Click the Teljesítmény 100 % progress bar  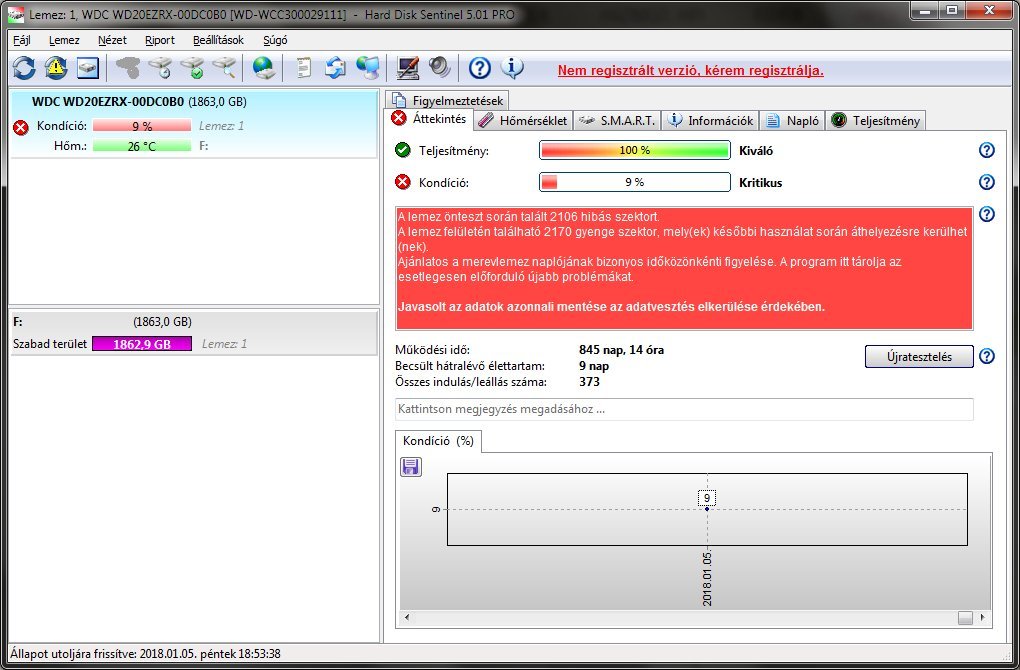[635, 150]
